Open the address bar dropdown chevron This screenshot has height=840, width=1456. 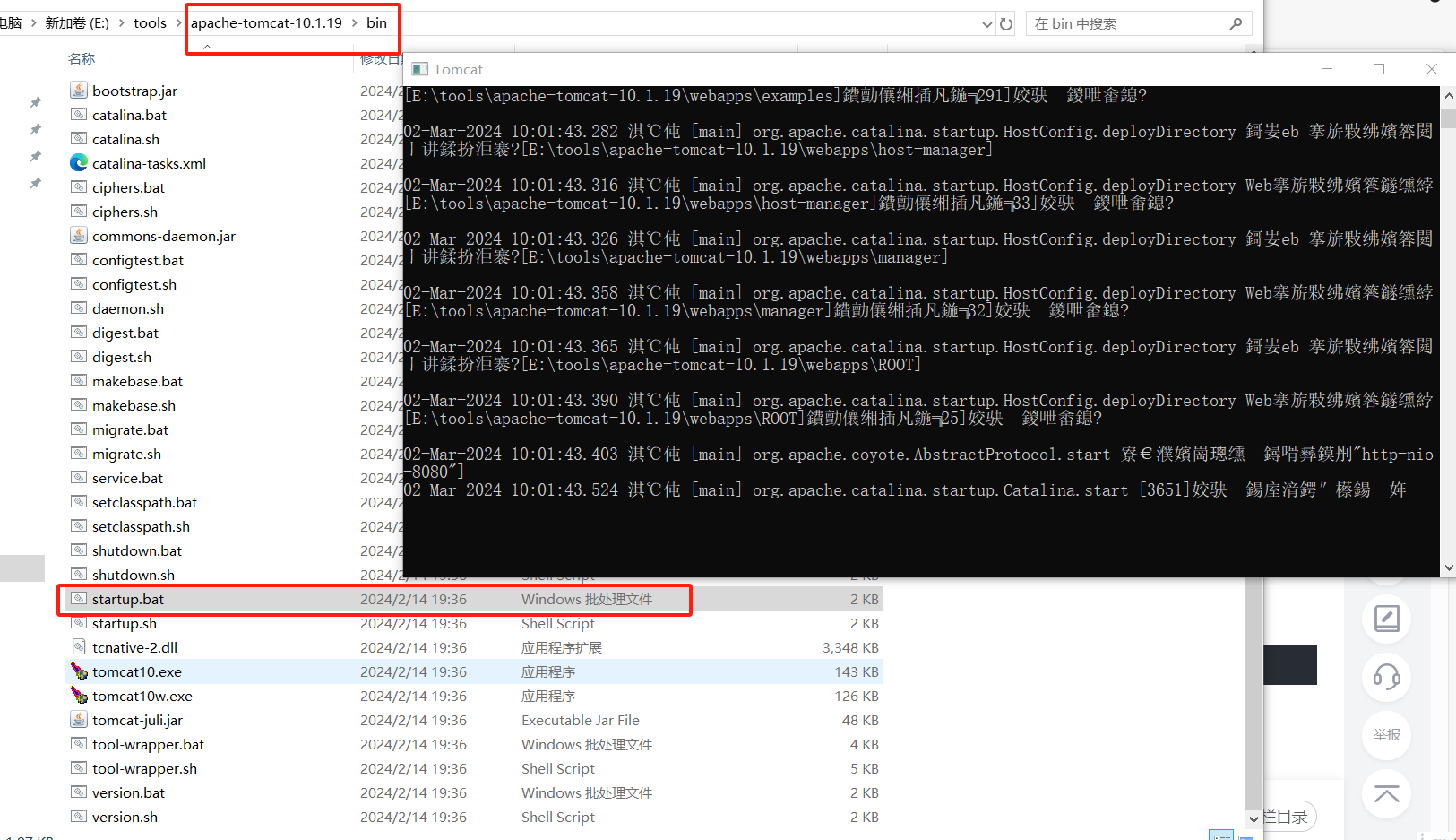[986, 23]
